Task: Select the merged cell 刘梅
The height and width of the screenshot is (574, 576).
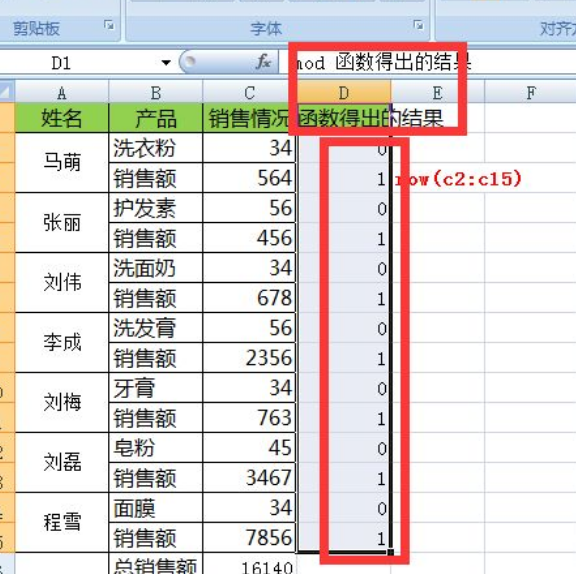Action: (x=62, y=402)
